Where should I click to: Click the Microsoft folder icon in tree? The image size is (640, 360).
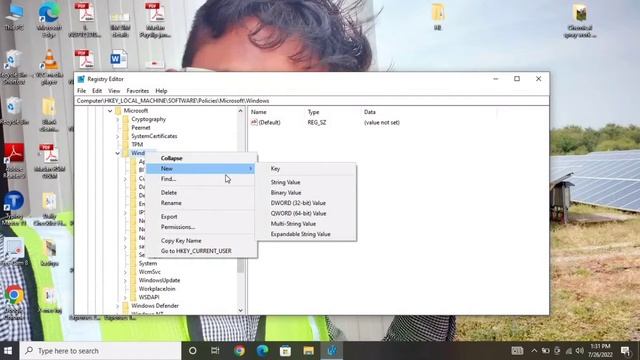[118, 111]
